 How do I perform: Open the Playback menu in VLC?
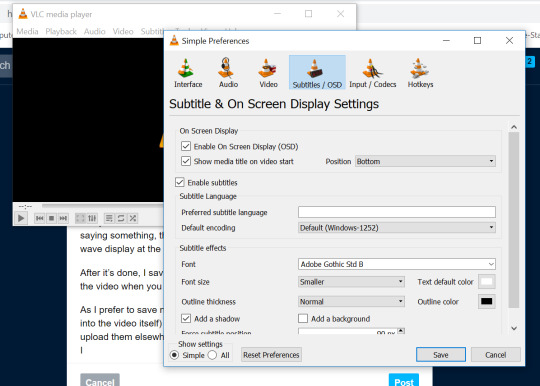click(61, 31)
